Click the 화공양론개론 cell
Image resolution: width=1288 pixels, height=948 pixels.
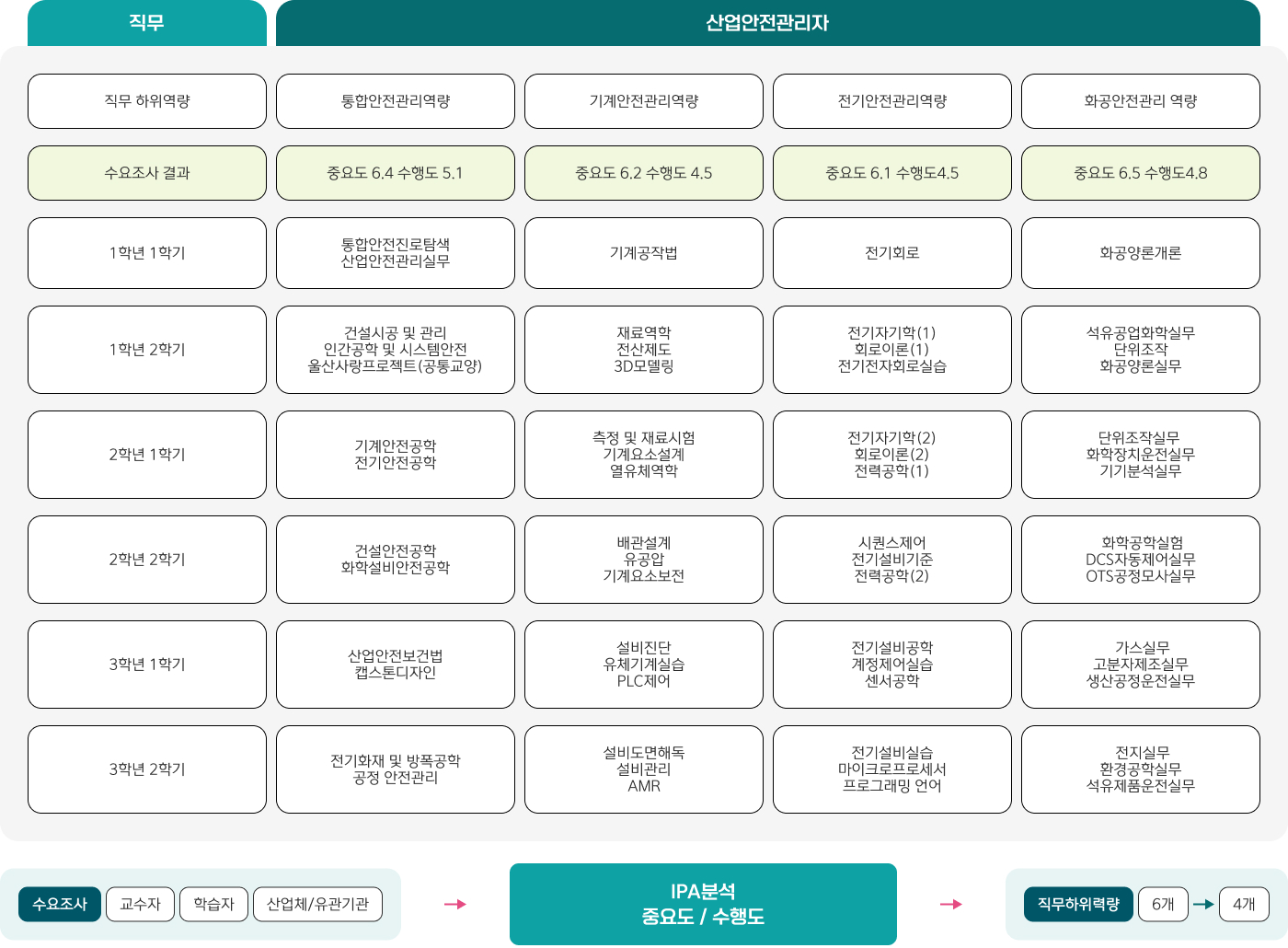1141,253
